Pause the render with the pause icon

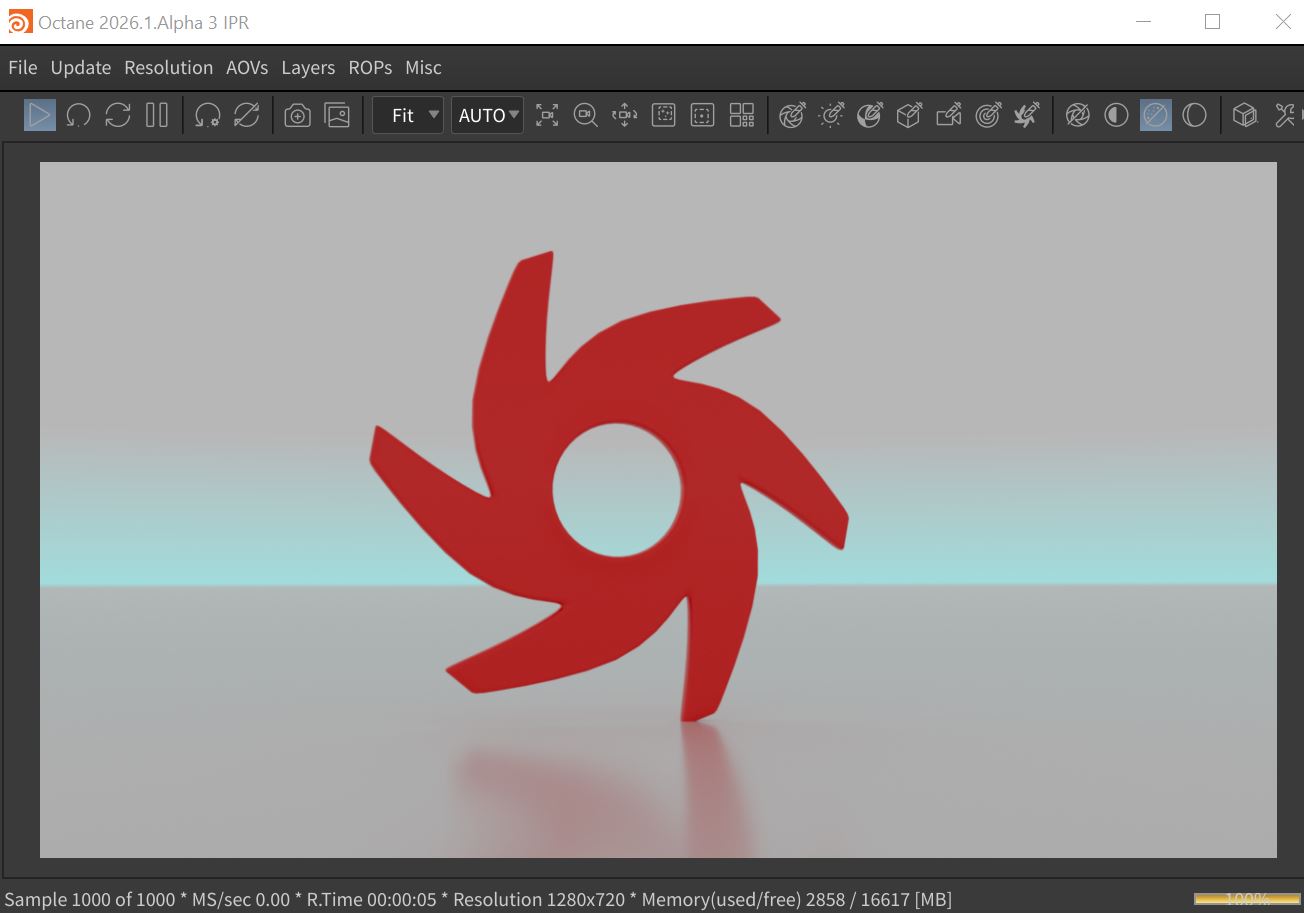tap(157, 115)
